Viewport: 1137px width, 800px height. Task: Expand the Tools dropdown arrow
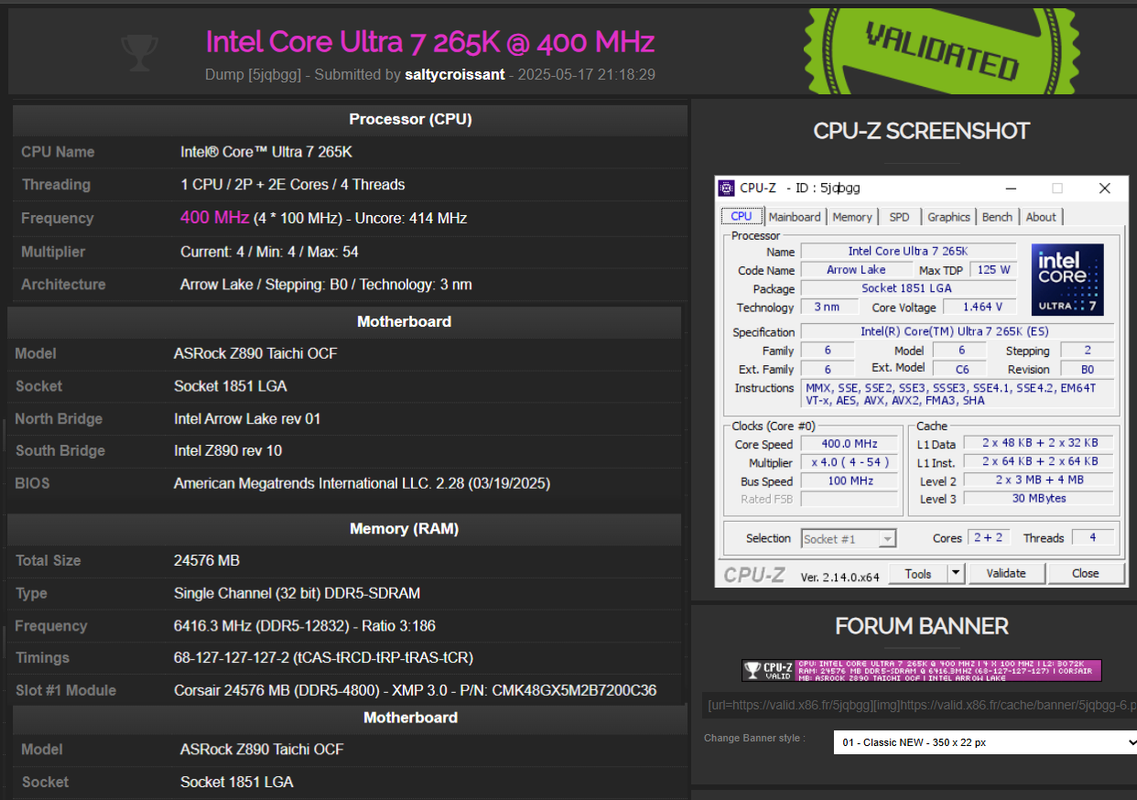[956, 574]
